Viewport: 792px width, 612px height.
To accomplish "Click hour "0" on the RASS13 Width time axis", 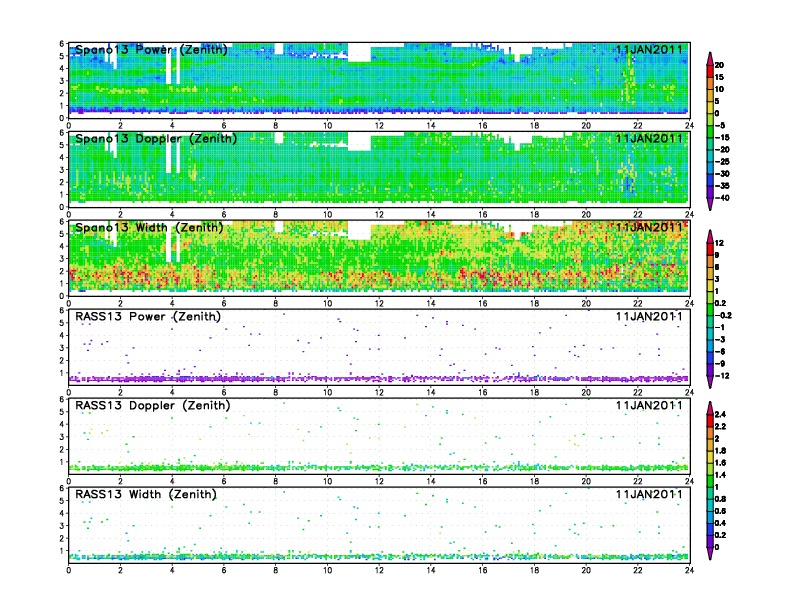I will tap(69, 570).
